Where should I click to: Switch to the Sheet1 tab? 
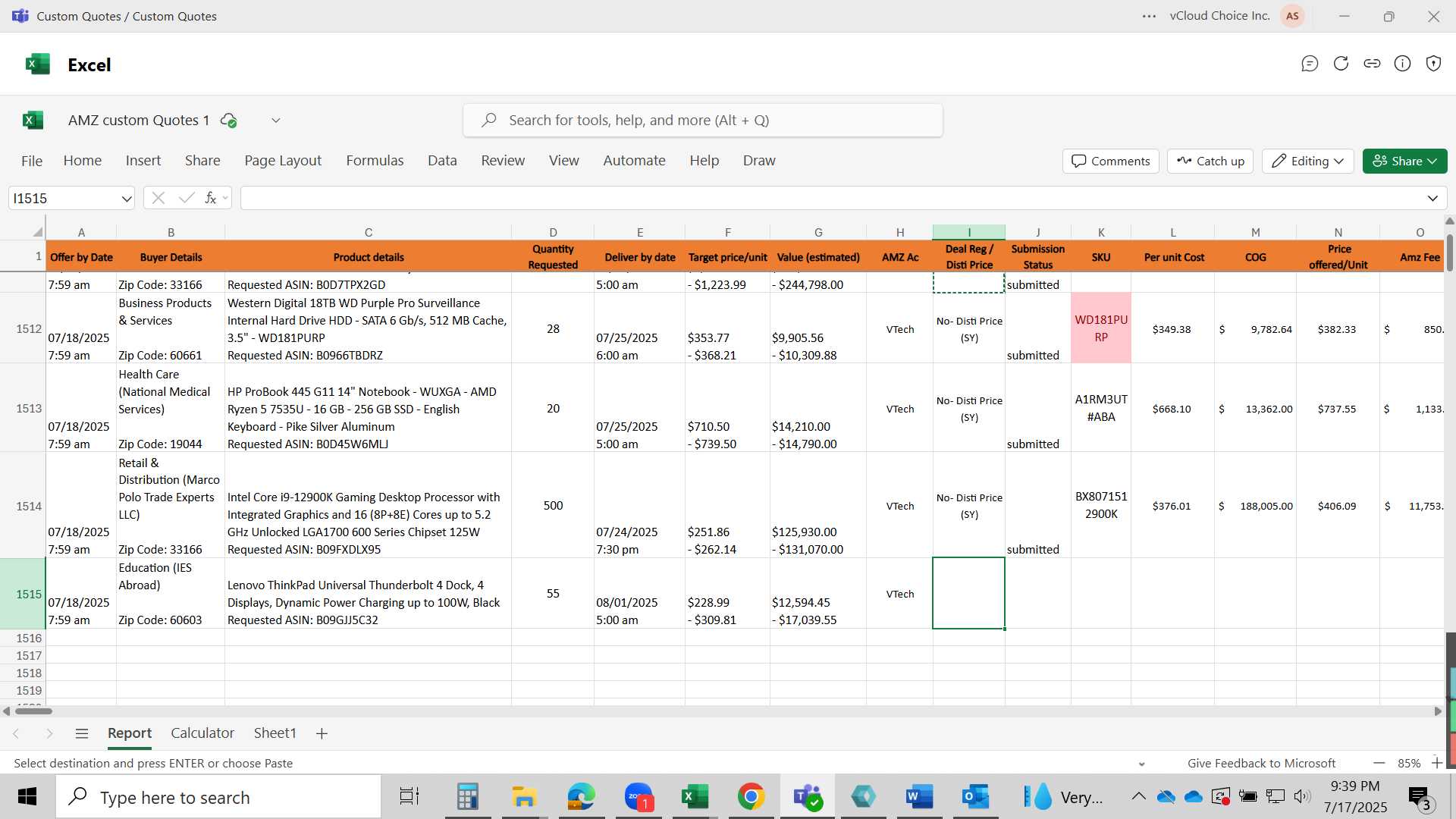[x=275, y=733]
